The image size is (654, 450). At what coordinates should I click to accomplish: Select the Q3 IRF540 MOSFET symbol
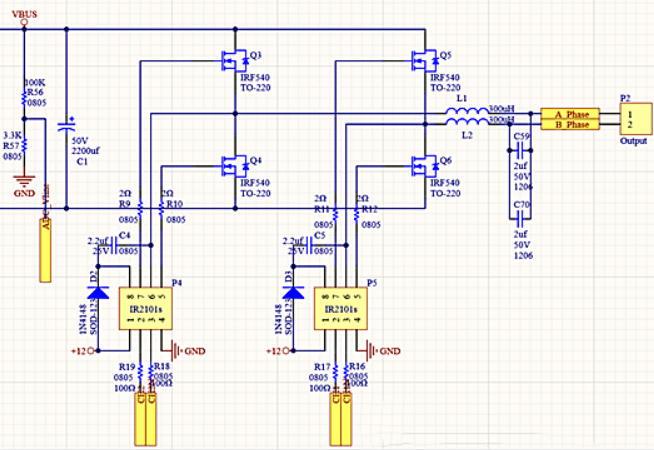pos(231,61)
